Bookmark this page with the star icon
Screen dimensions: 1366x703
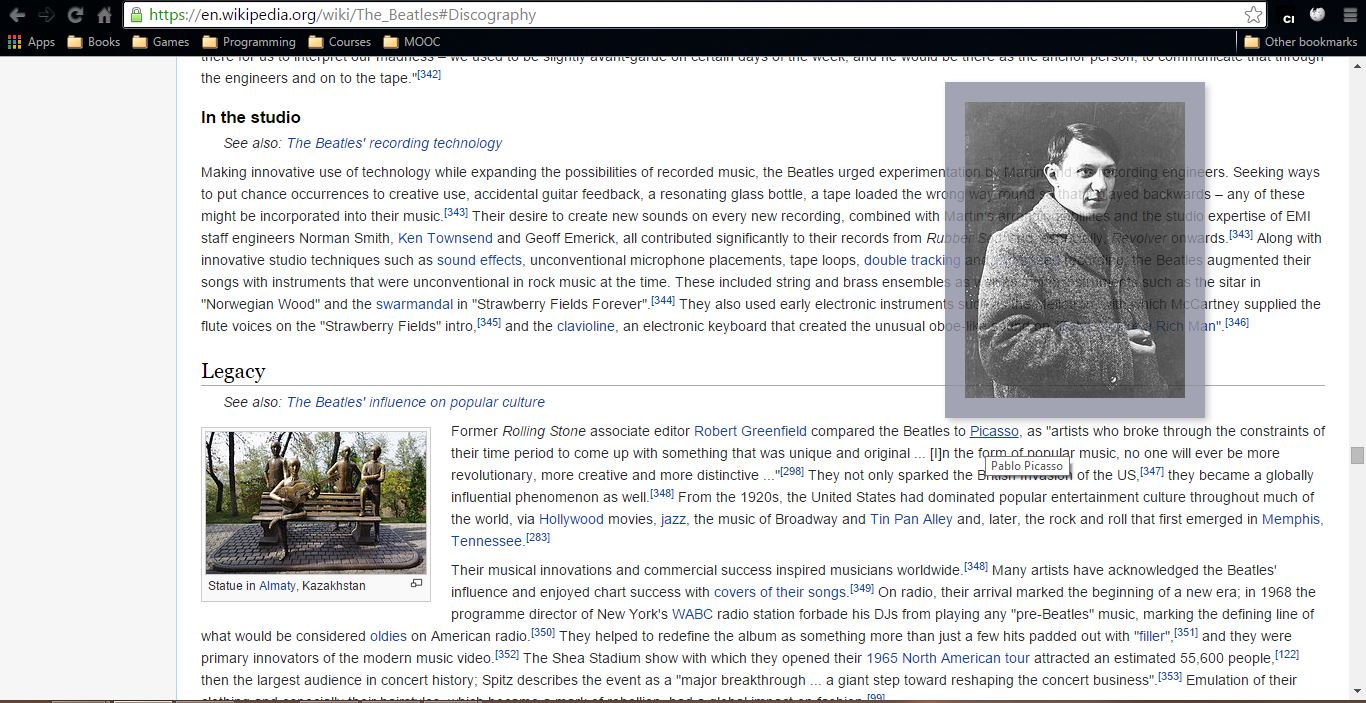click(1253, 15)
